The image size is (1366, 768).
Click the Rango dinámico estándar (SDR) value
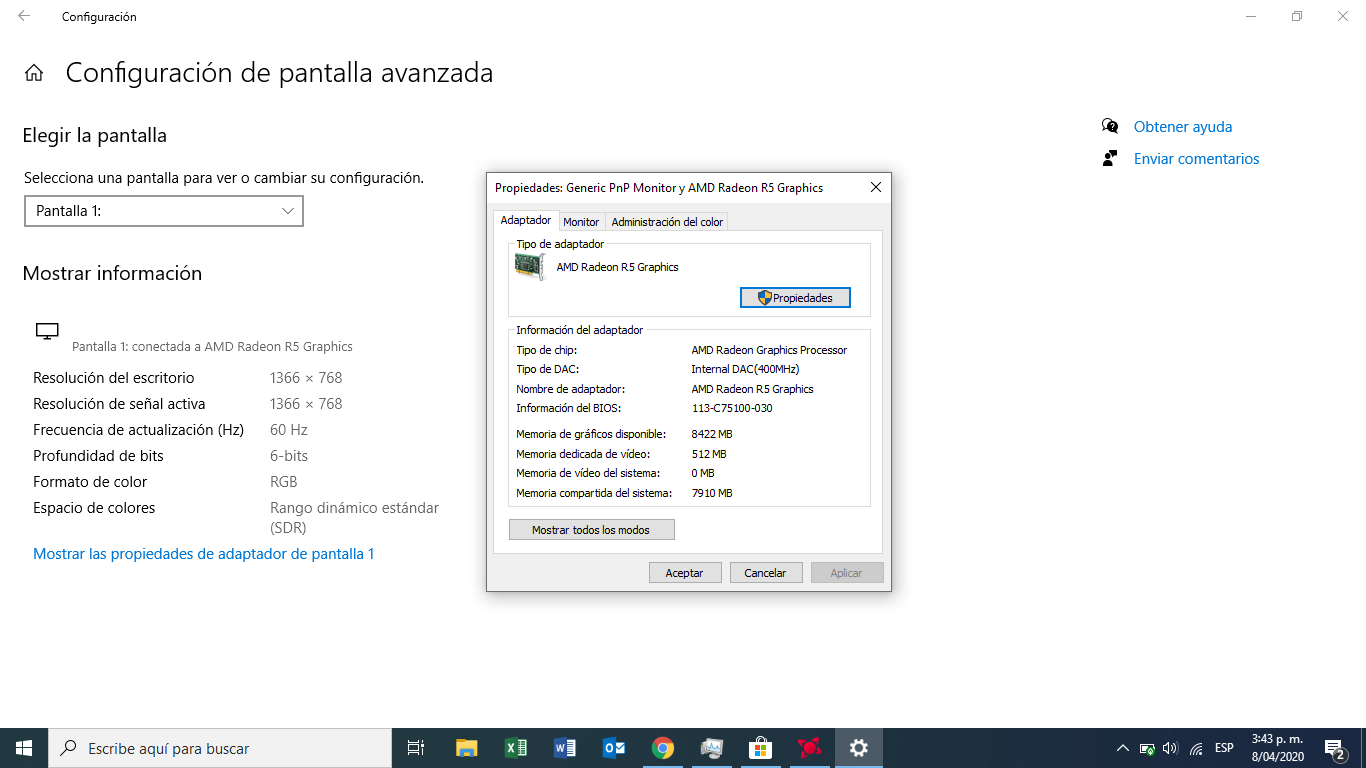pos(354,518)
